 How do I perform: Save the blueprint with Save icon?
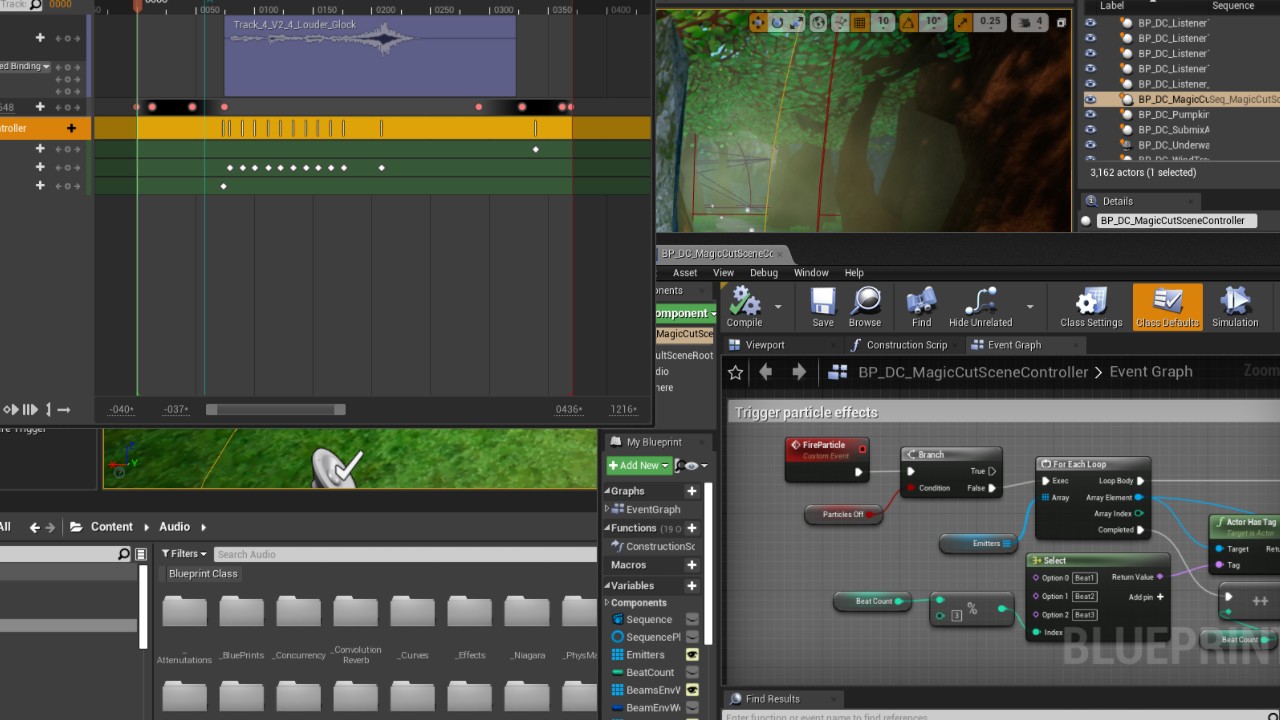tap(823, 307)
